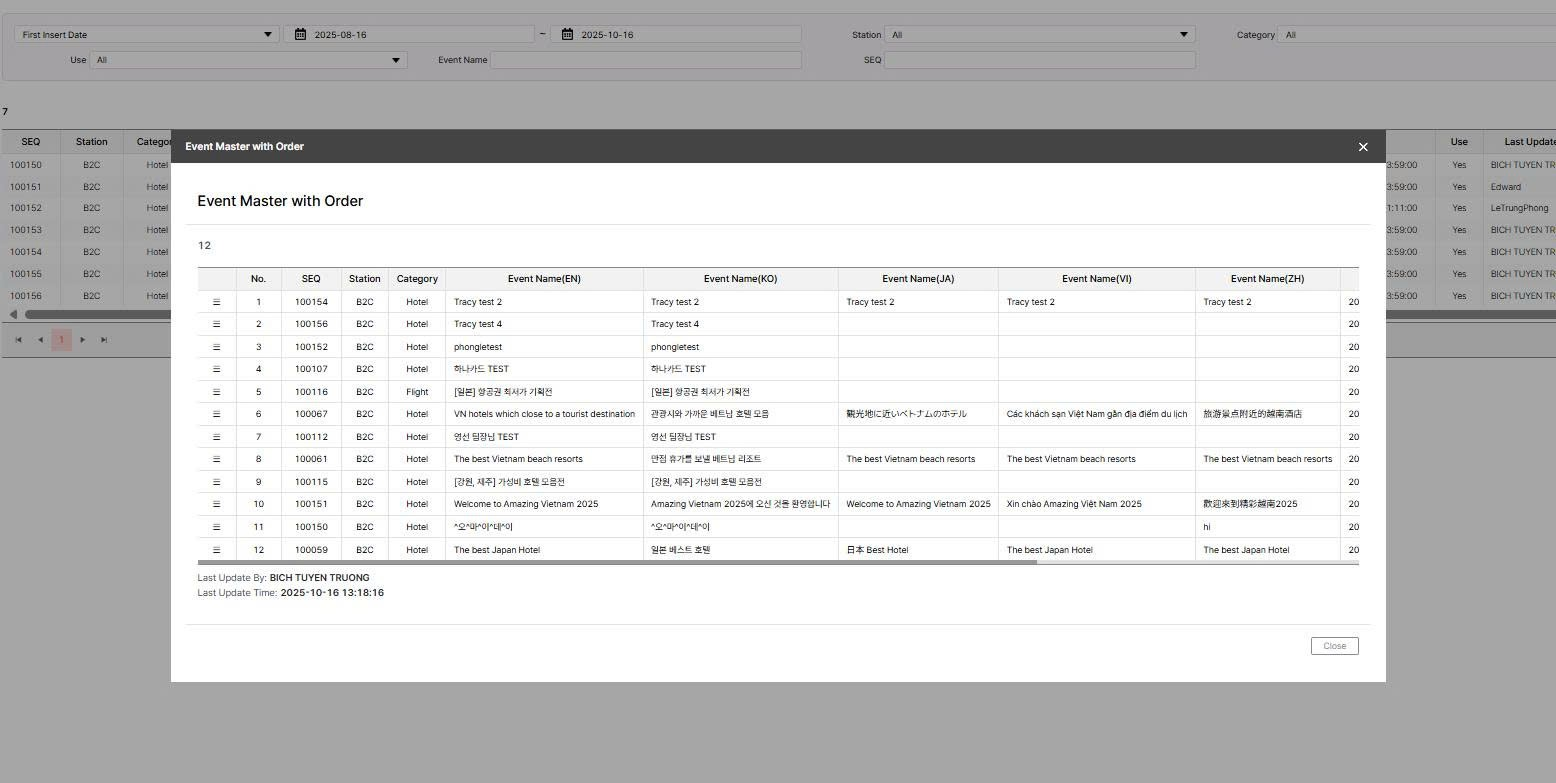The height and width of the screenshot is (783, 1556).
Task: Click drag handle icon for row 1
Action: click(x=216, y=302)
